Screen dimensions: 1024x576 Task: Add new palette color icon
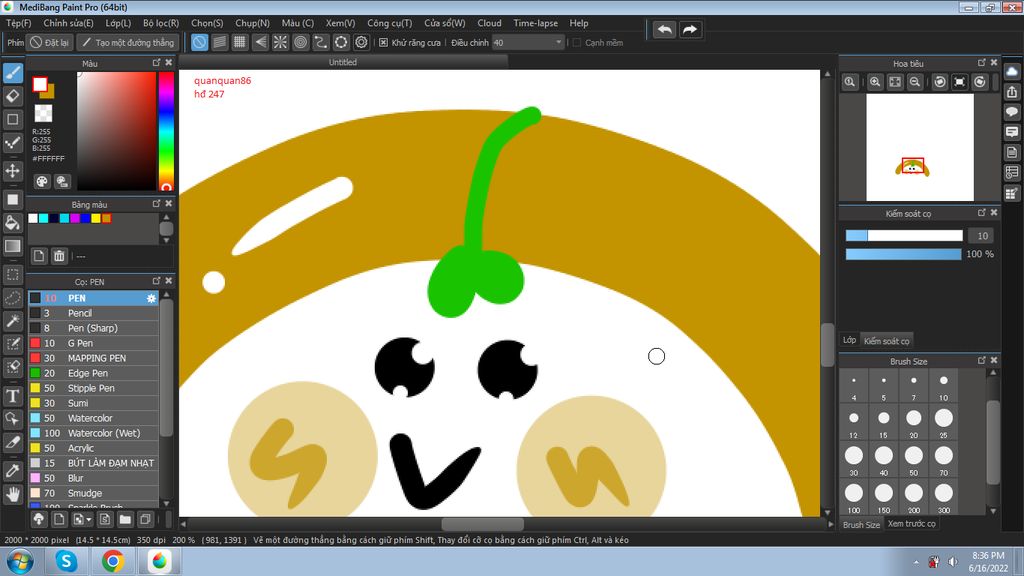[39, 256]
